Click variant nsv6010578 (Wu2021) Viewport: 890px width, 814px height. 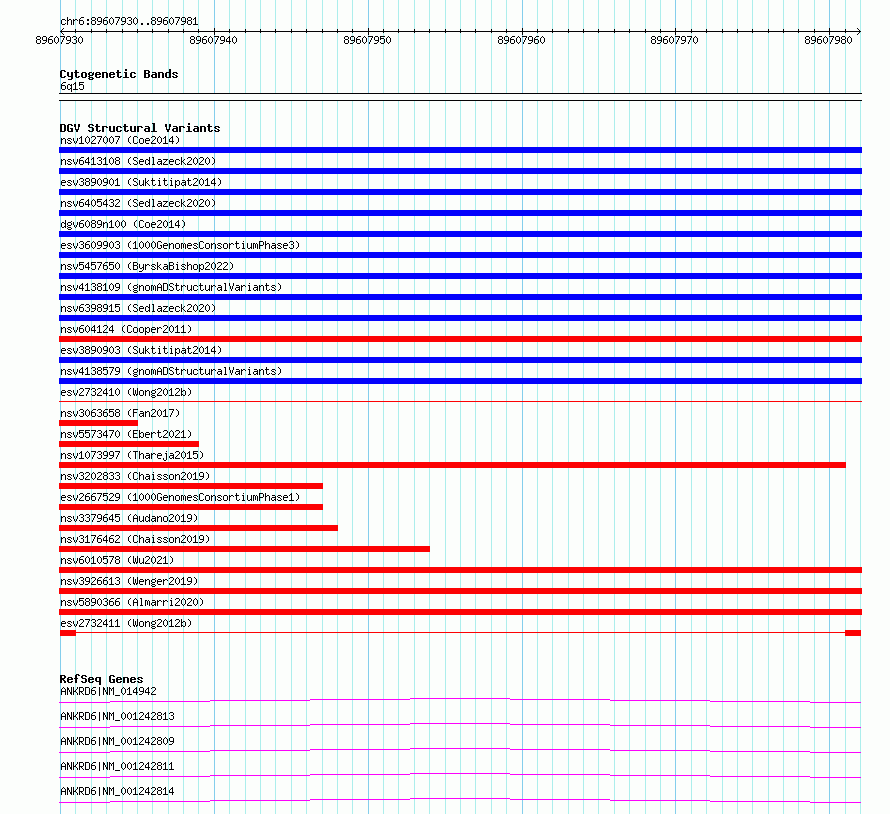[117, 560]
